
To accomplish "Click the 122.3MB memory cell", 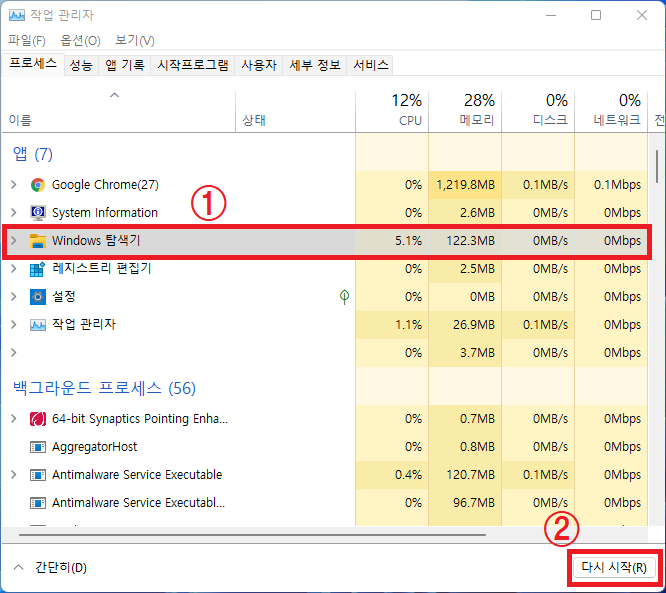I will (465, 241).
